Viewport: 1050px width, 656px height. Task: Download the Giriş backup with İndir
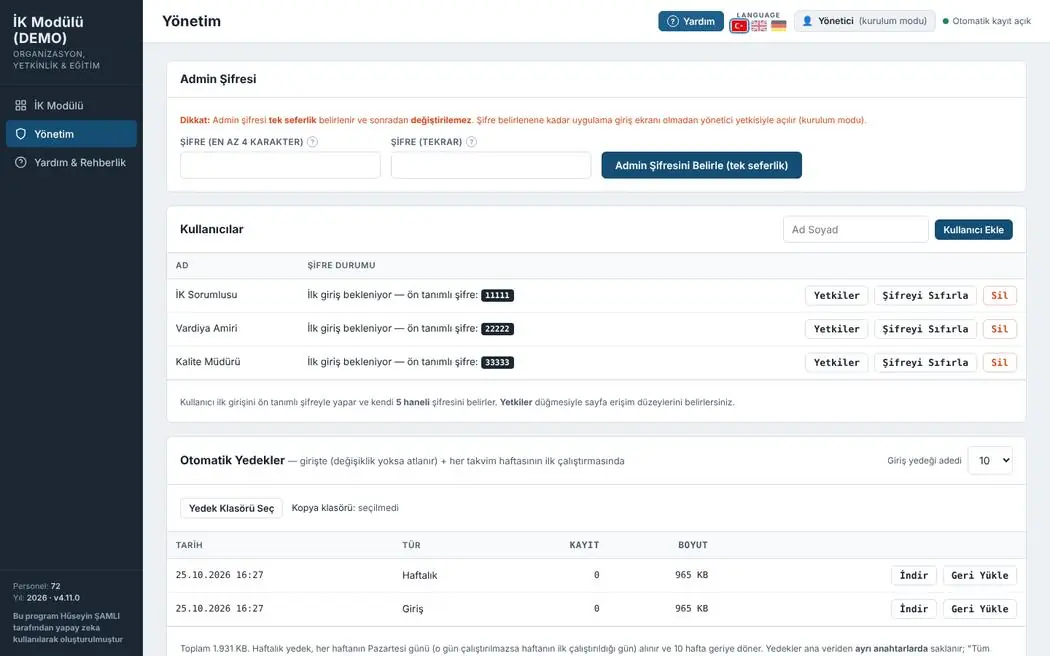(x=913, y=608)
